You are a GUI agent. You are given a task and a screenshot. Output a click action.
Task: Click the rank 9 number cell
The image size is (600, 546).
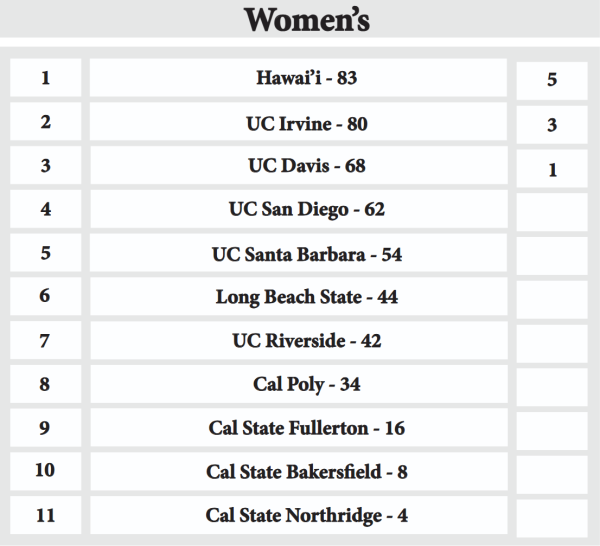[x=45, y=429]
